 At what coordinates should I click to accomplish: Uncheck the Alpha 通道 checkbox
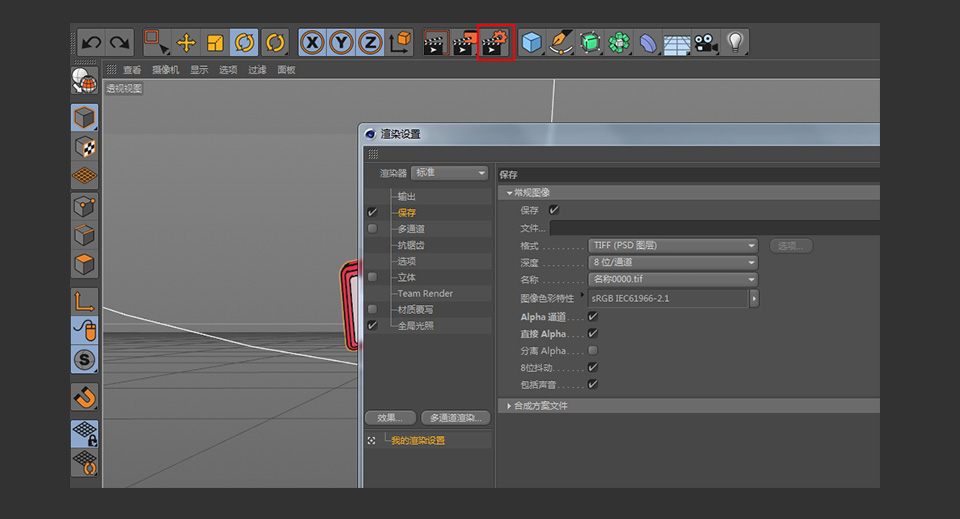pyautogui.click(x=593, y=316)
